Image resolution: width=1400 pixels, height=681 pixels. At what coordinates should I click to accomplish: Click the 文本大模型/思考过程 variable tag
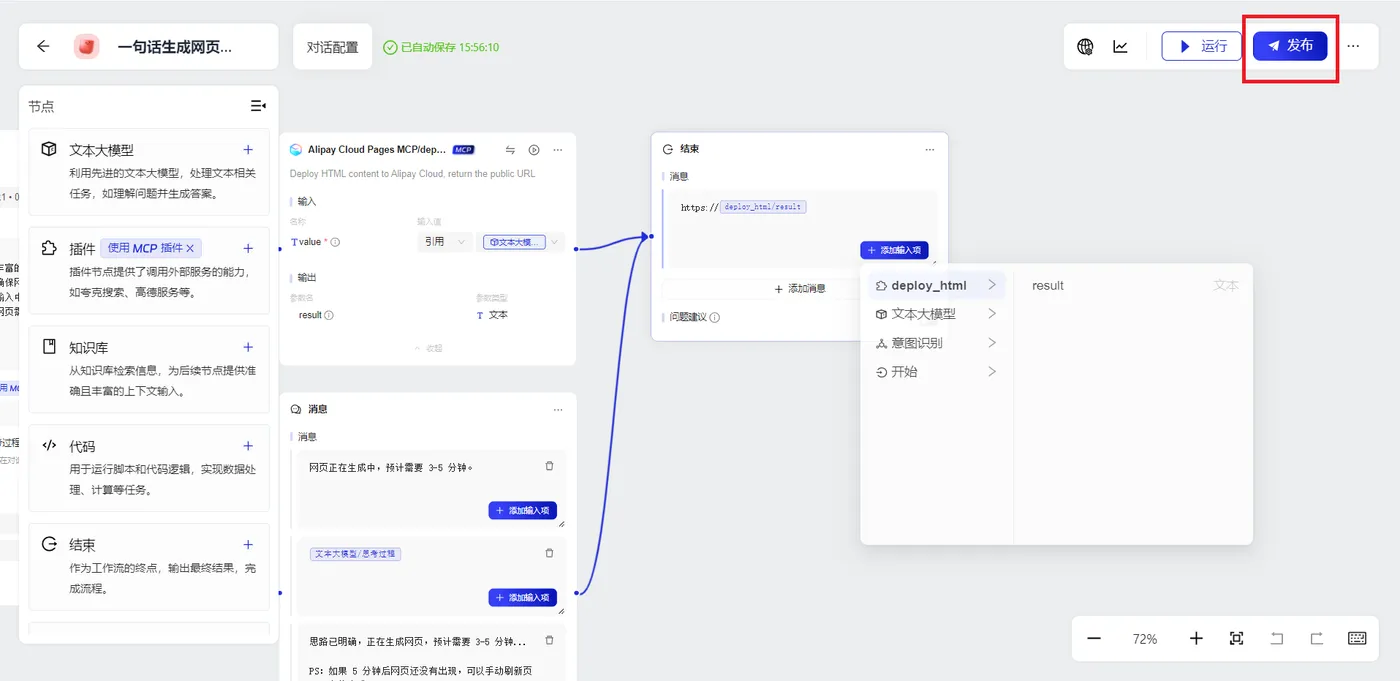(x=355, y=554)
